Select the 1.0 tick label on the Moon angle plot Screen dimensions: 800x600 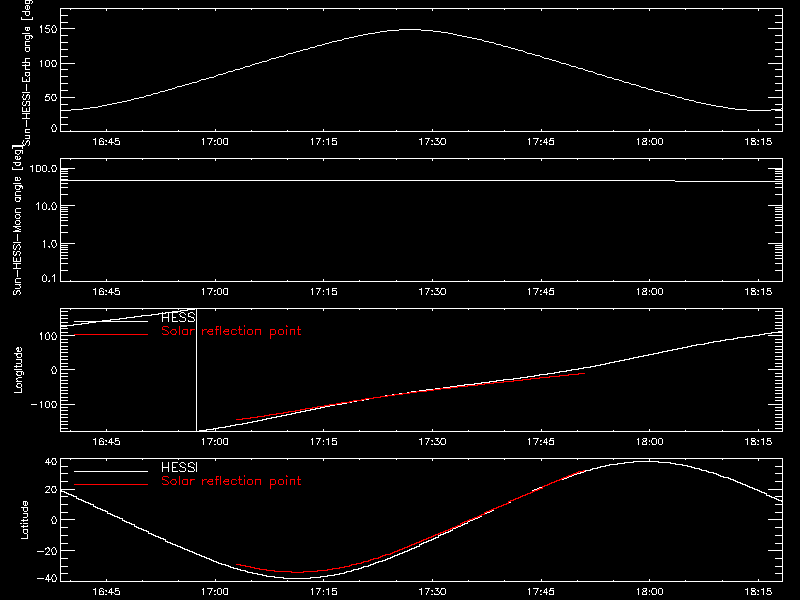[49, 244]
